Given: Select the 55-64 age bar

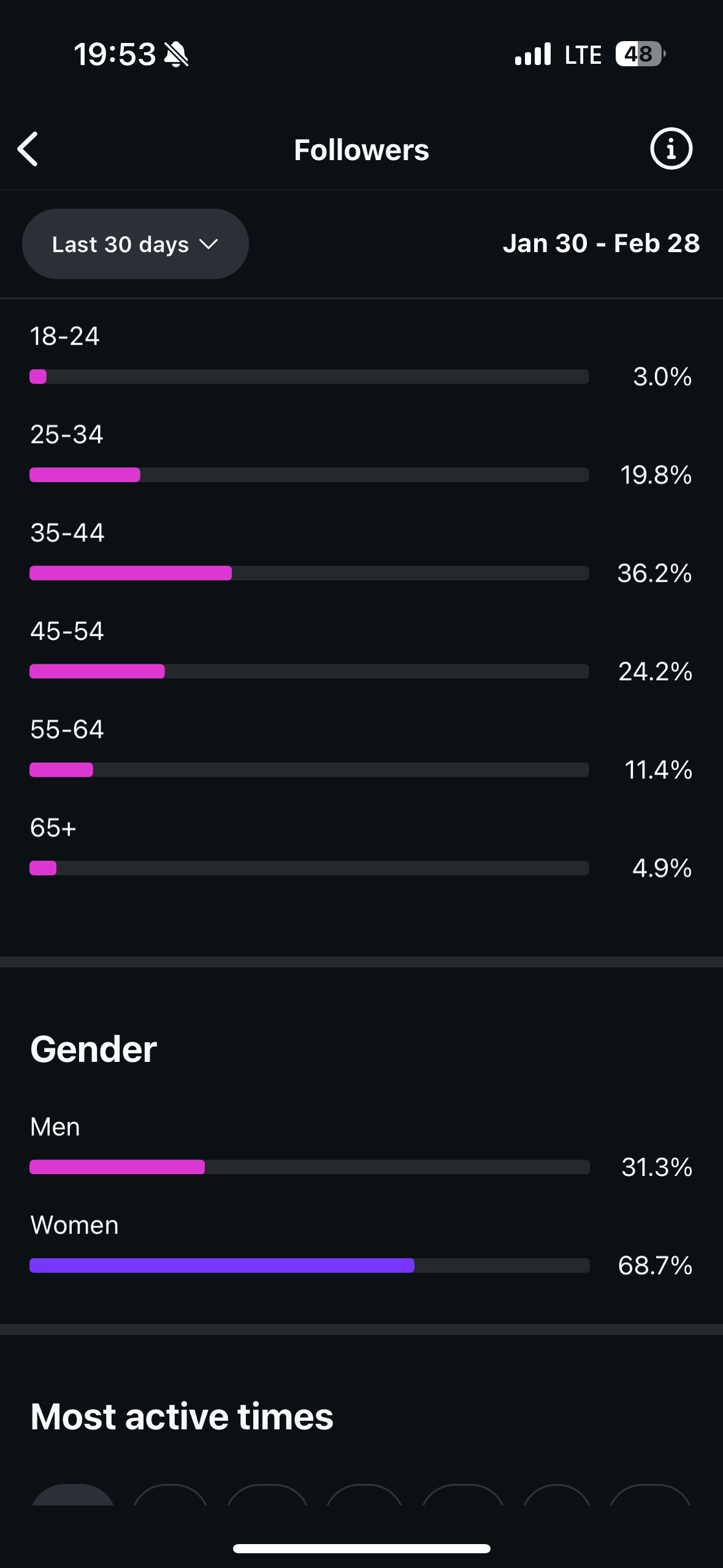Looking at the screenshot, I should coord(309,770).
